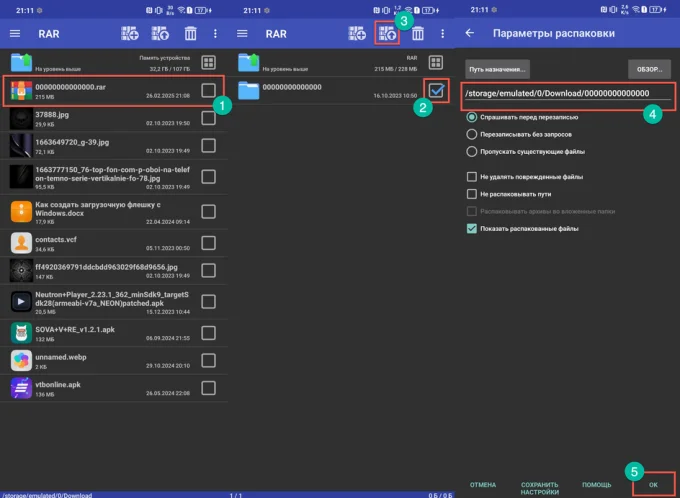Screen dimensions: 680x498
Task: Tap the file name Как создать загрузочную флешку с Windows.docx
Action: [98, 209]
